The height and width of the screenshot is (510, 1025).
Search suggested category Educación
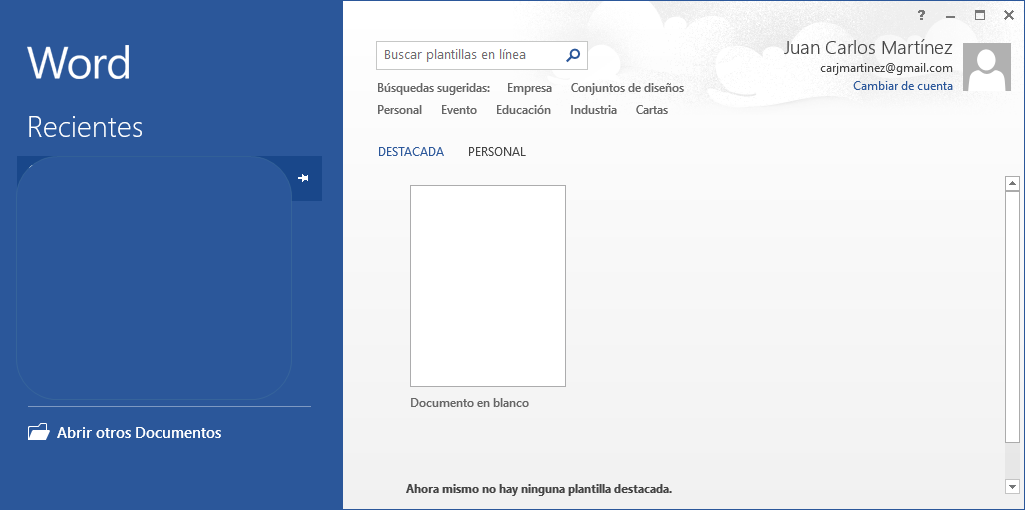click(x=524, y=110)
